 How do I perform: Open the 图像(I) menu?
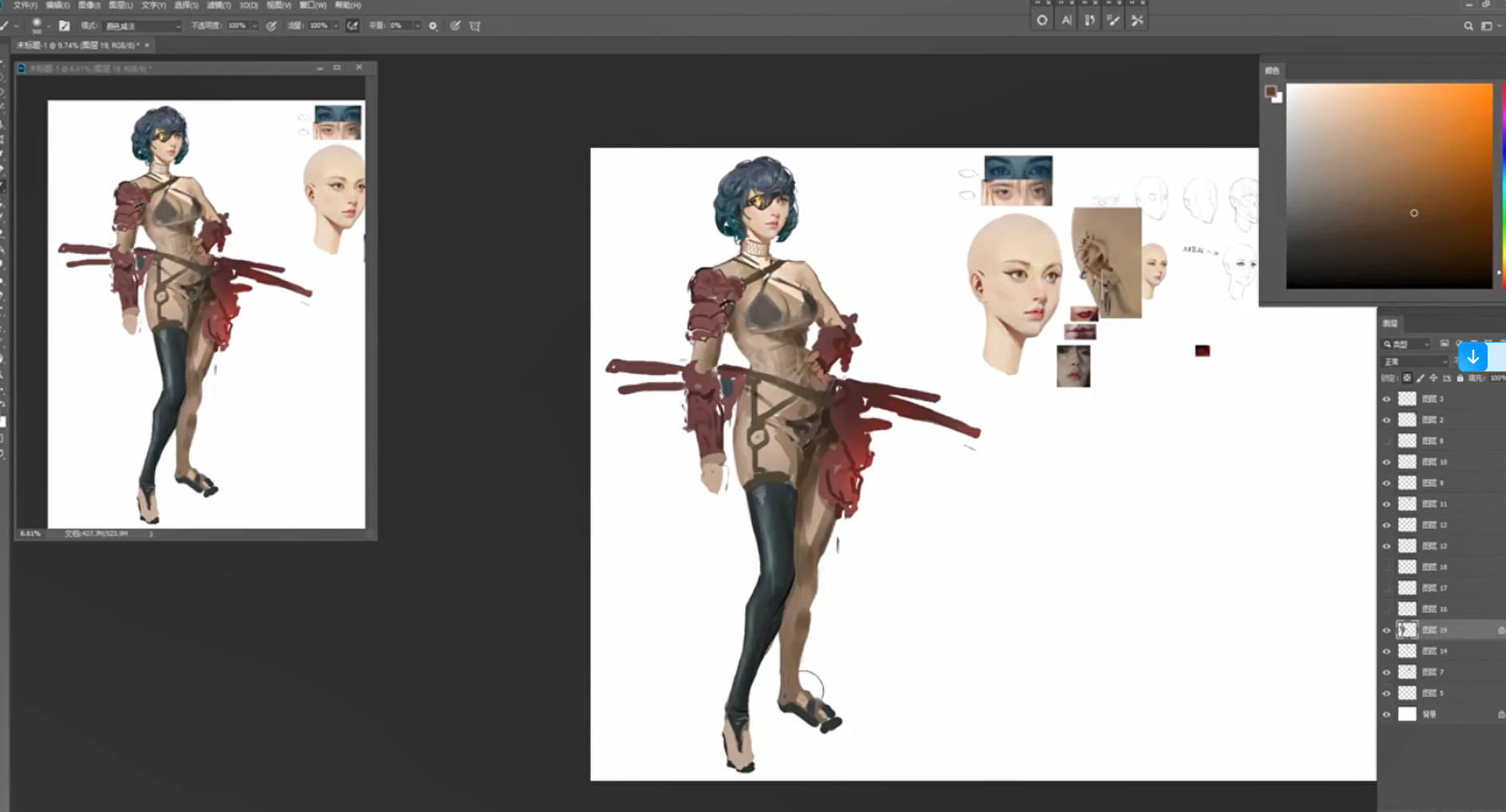(x=89, y=5)
